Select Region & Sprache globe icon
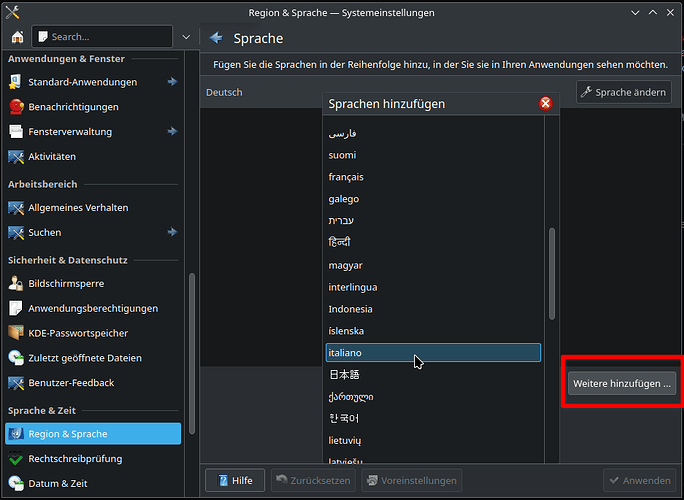 pyautogui.click(x=16, y=434)
